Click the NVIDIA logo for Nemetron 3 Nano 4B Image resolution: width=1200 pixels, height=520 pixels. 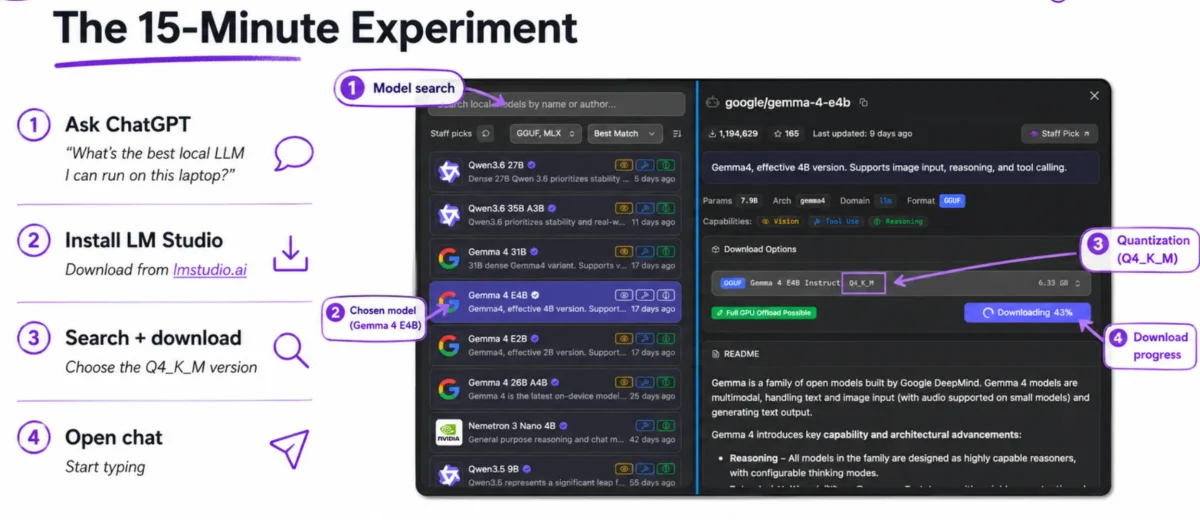(449, 431)
